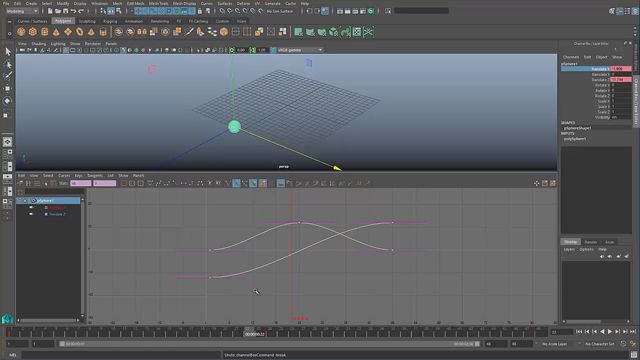Viewport: 640px width, 360px height.
Task: Go to end of playback range
Action: pos(633,332)
